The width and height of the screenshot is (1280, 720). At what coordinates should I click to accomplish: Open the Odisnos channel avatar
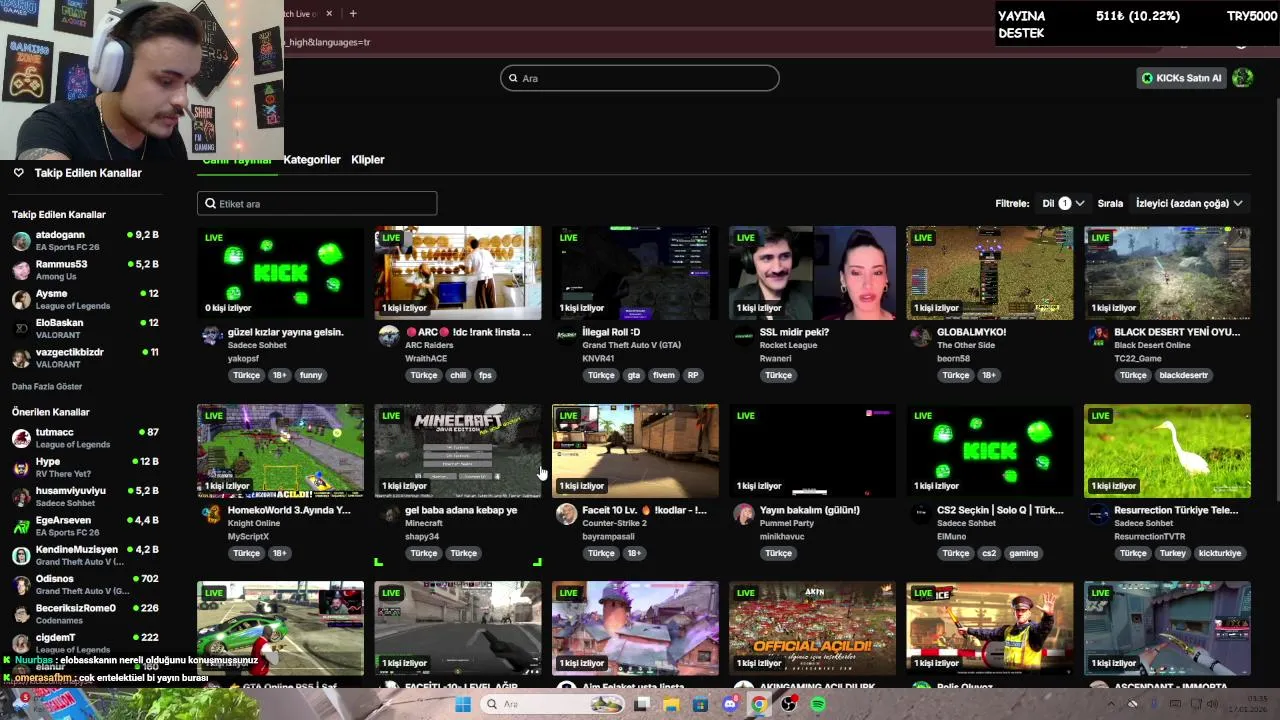(x=21, y=584)
